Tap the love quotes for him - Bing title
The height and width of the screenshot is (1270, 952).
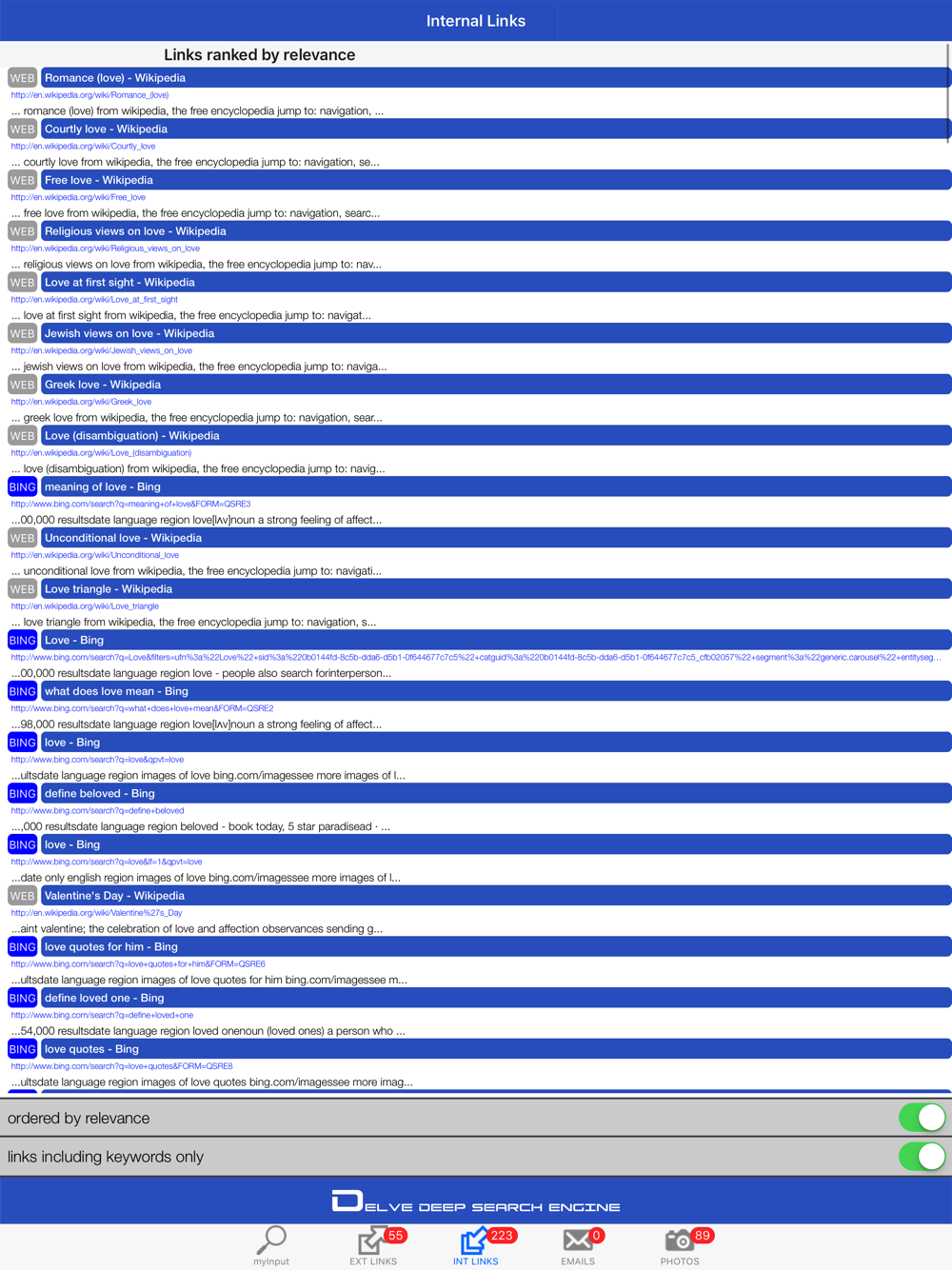(496, 947)
